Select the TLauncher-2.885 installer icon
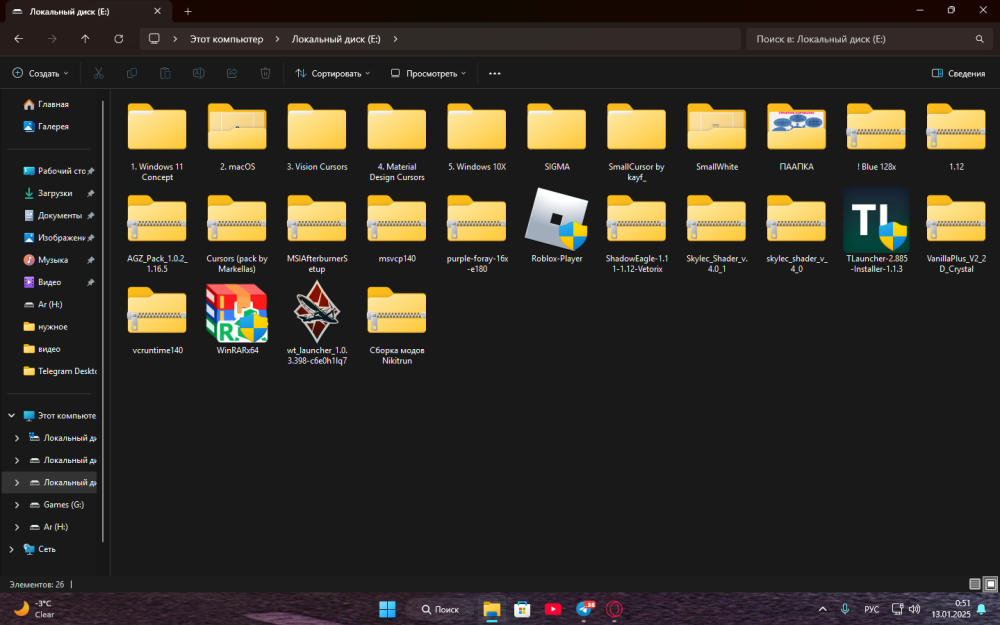Viewport: 1000px width, 625px height. pos(876,220)
